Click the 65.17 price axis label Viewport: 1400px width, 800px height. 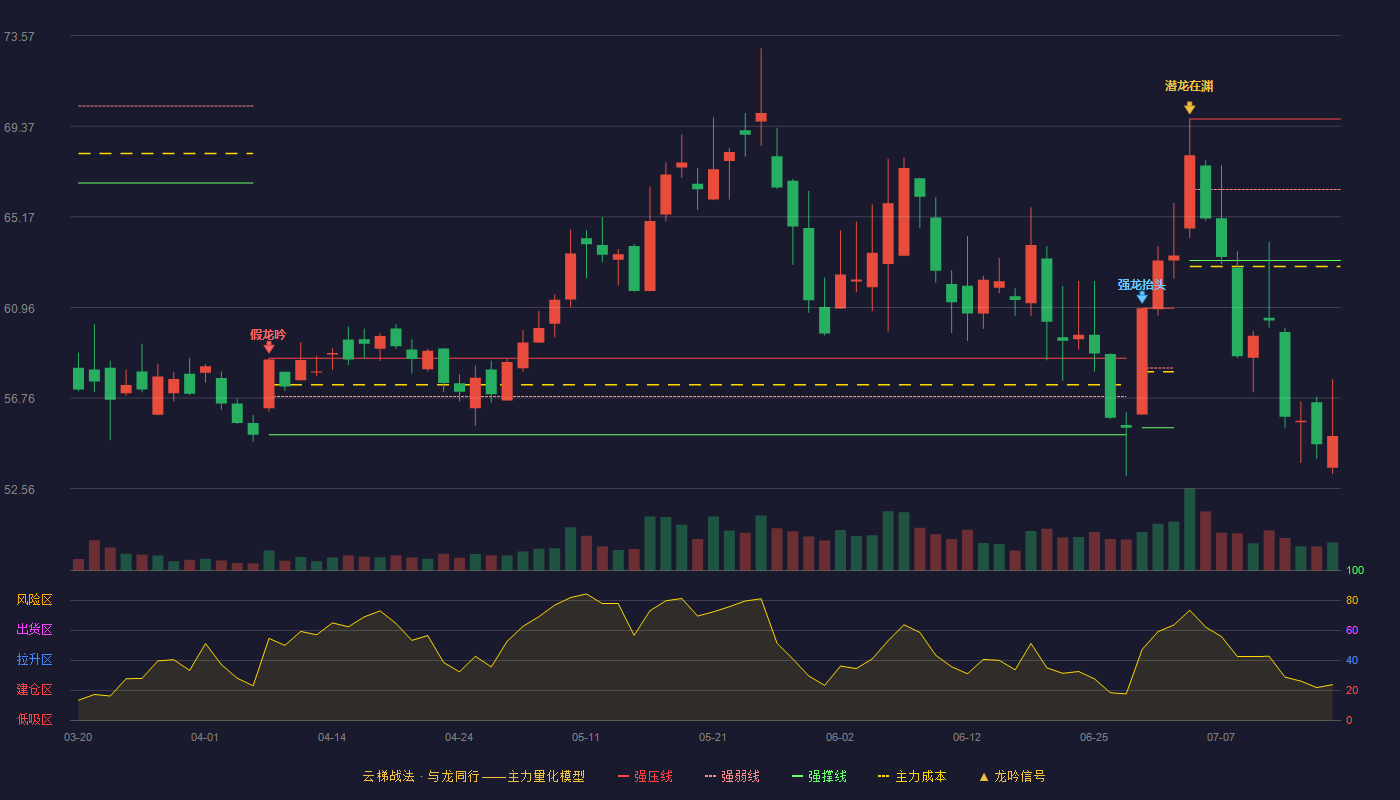(x=19, y=217)
